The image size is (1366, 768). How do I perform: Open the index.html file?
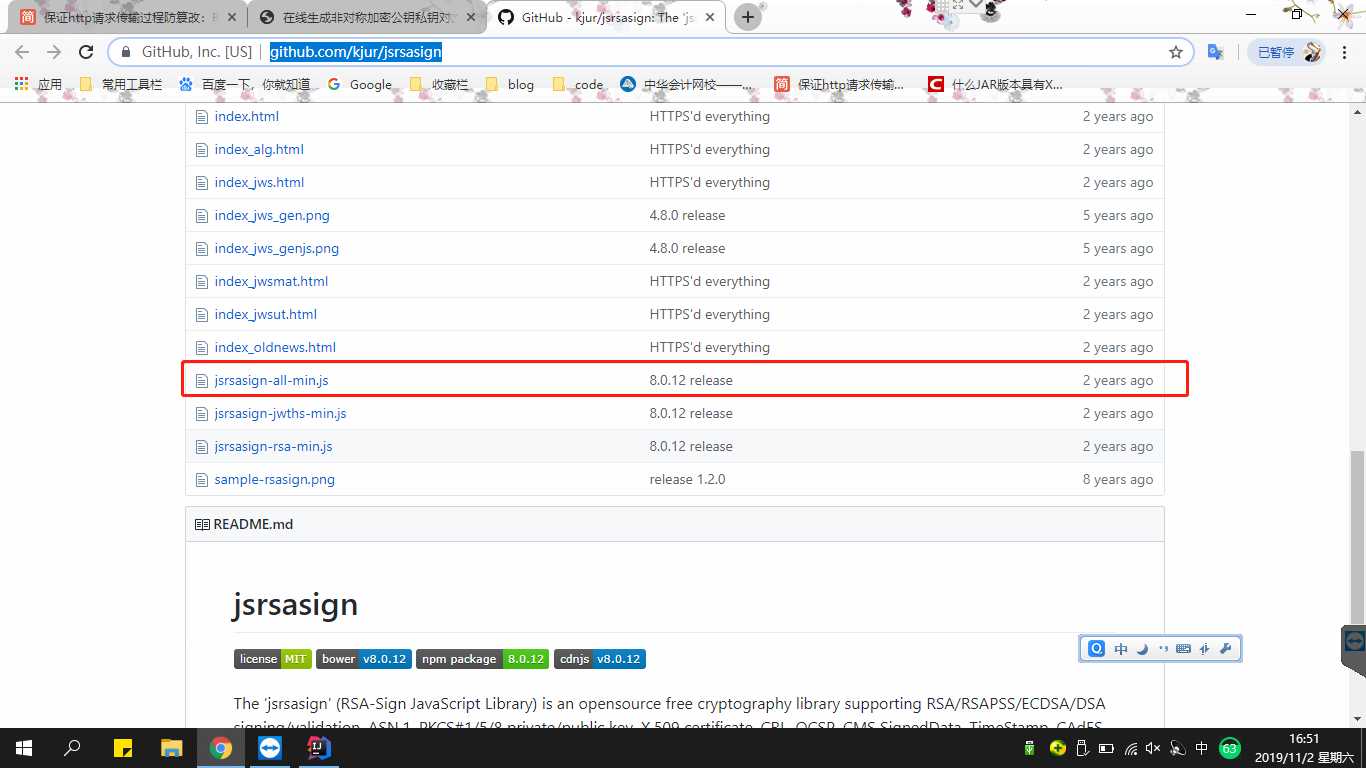[x=246, y=116]
